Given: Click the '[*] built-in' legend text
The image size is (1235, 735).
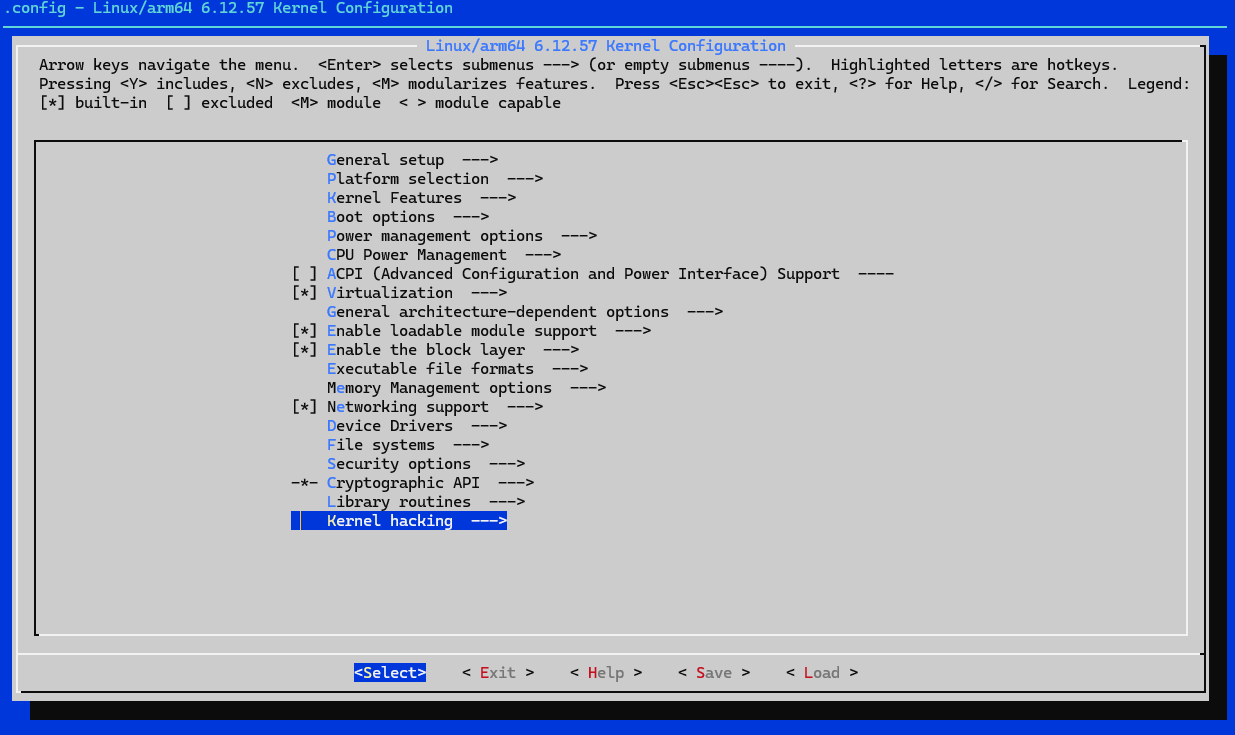Looking at the screenshot, I should [x=93, y=103].
